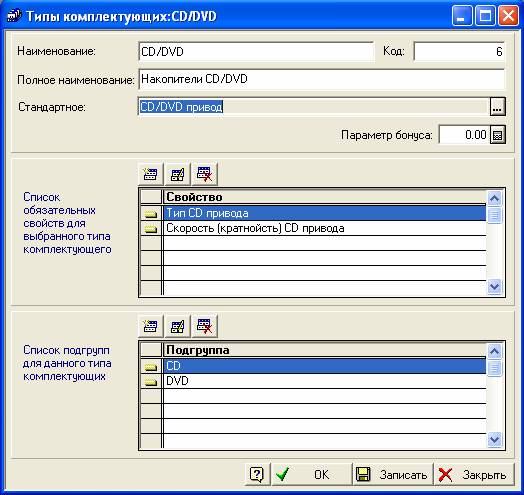This screenshot has height=495, width=524.
Task: Delete row icon above Свойство table
Action: (205, 174)
